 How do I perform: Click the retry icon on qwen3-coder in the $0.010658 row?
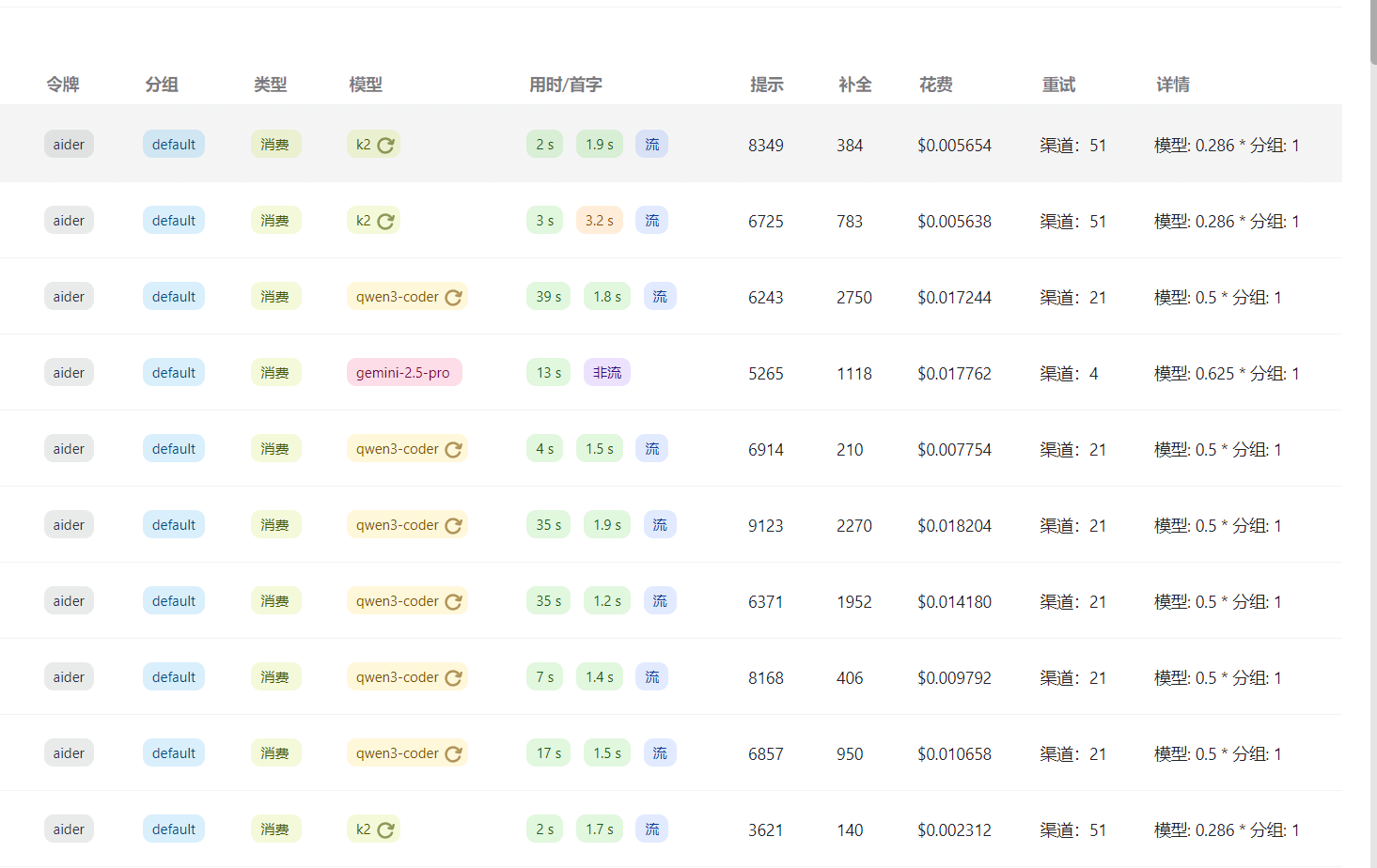[x=453, y=753]
